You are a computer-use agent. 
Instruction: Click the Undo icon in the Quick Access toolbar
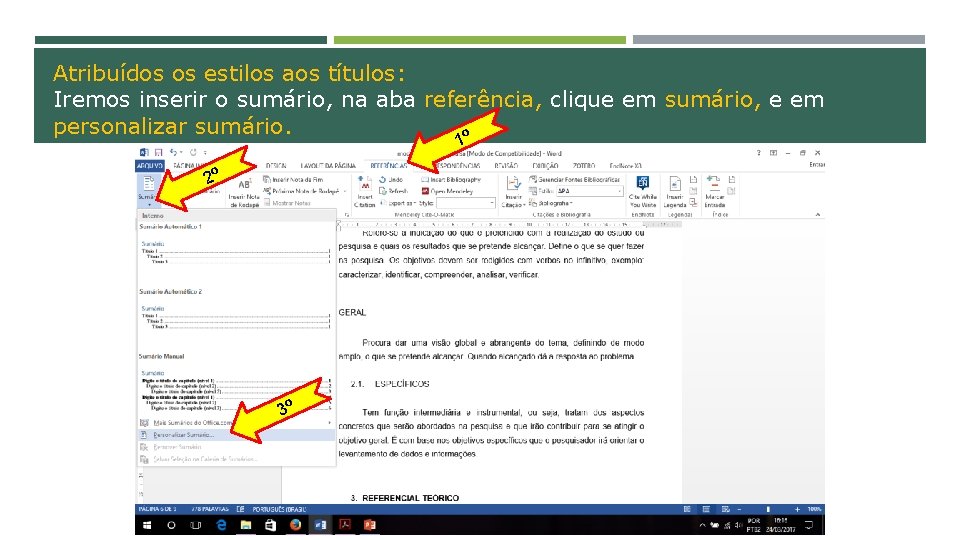tap(174, 152)
